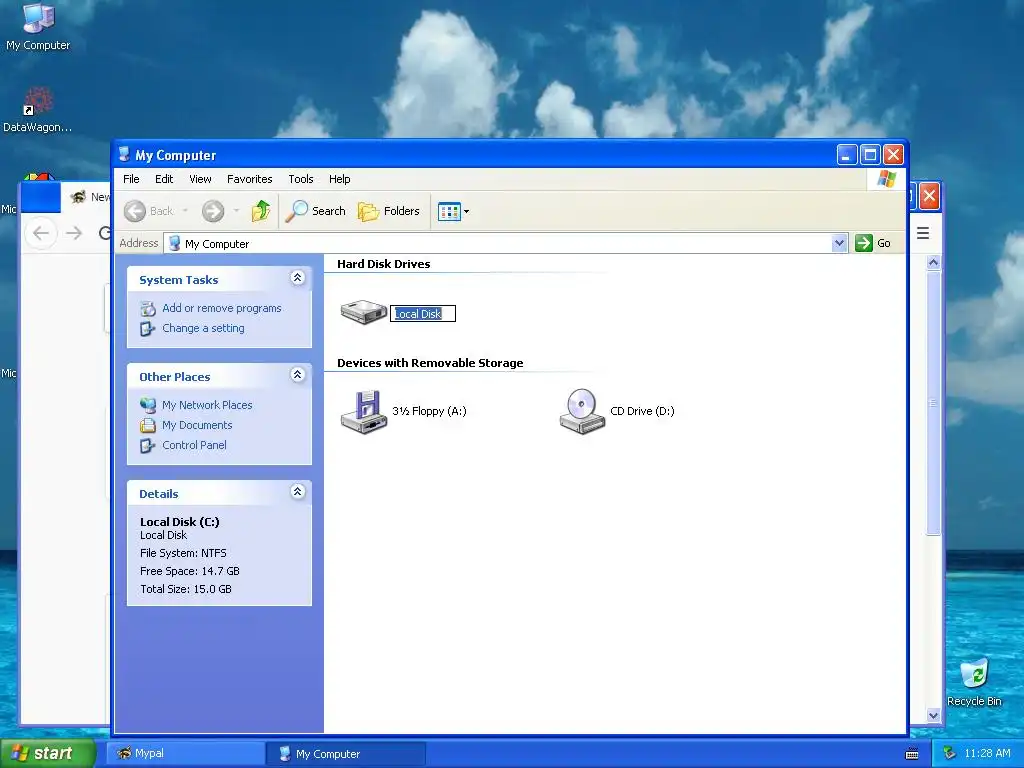Click the Go button
The height and width of the screenshot is (768, 1024).
tap(873, 243)
